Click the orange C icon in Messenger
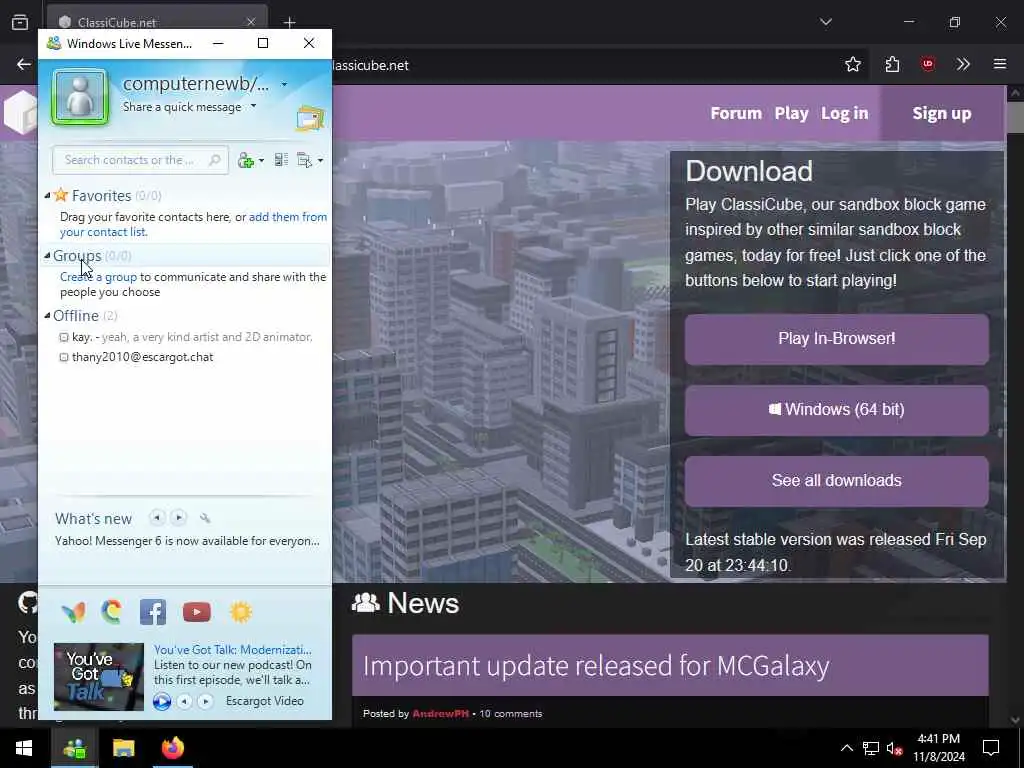 tap(112, 612)
